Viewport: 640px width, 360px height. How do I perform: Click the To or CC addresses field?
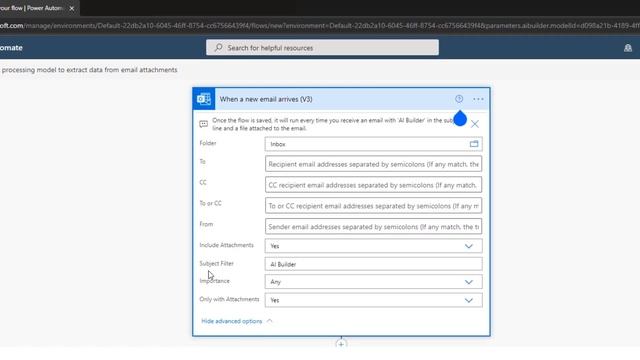(x=373, y=206)
